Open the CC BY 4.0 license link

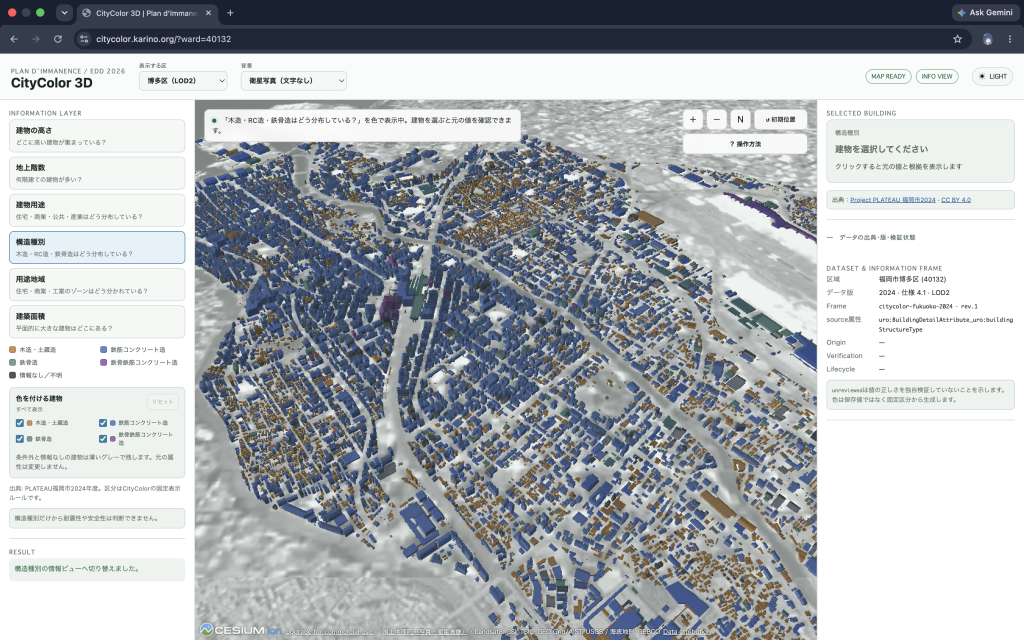tap(955, 200)
